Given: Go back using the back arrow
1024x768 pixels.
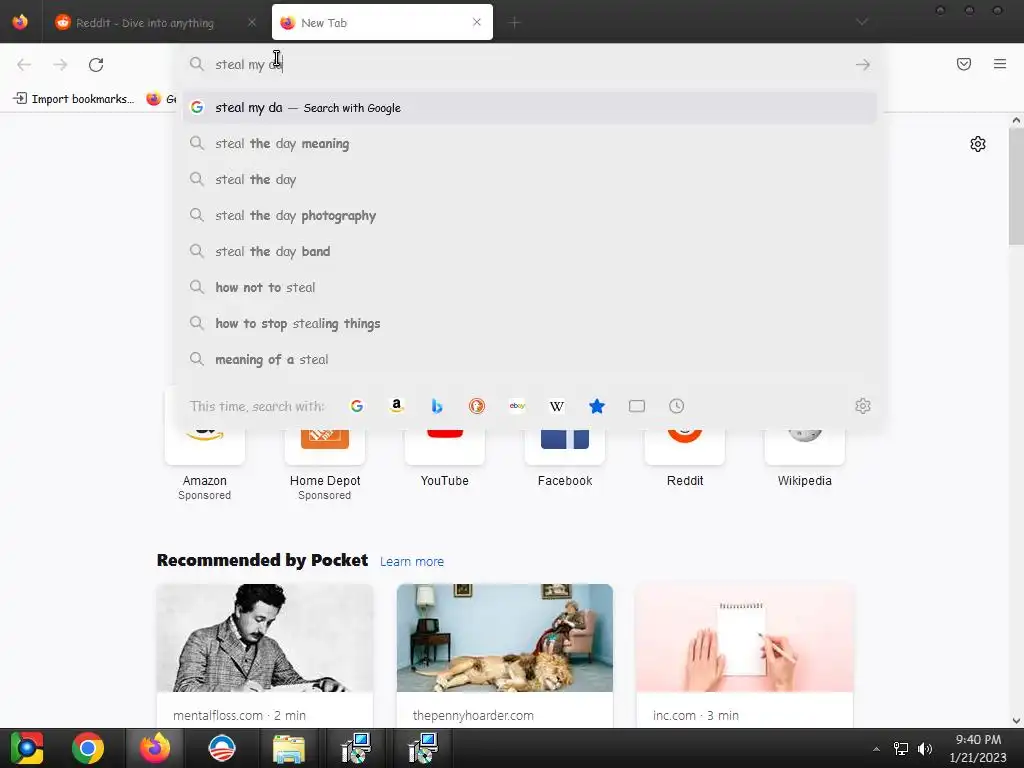Looking at the screenshot, I should (x=24, y=65).
